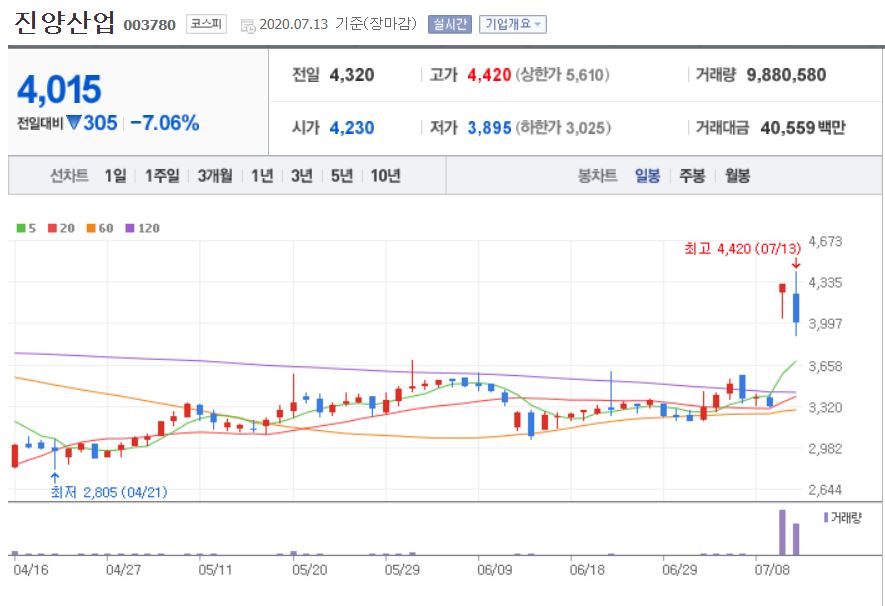885x606 pixels.
Task: Click the 04/16 date on the axis
Action: pos(31,569)
